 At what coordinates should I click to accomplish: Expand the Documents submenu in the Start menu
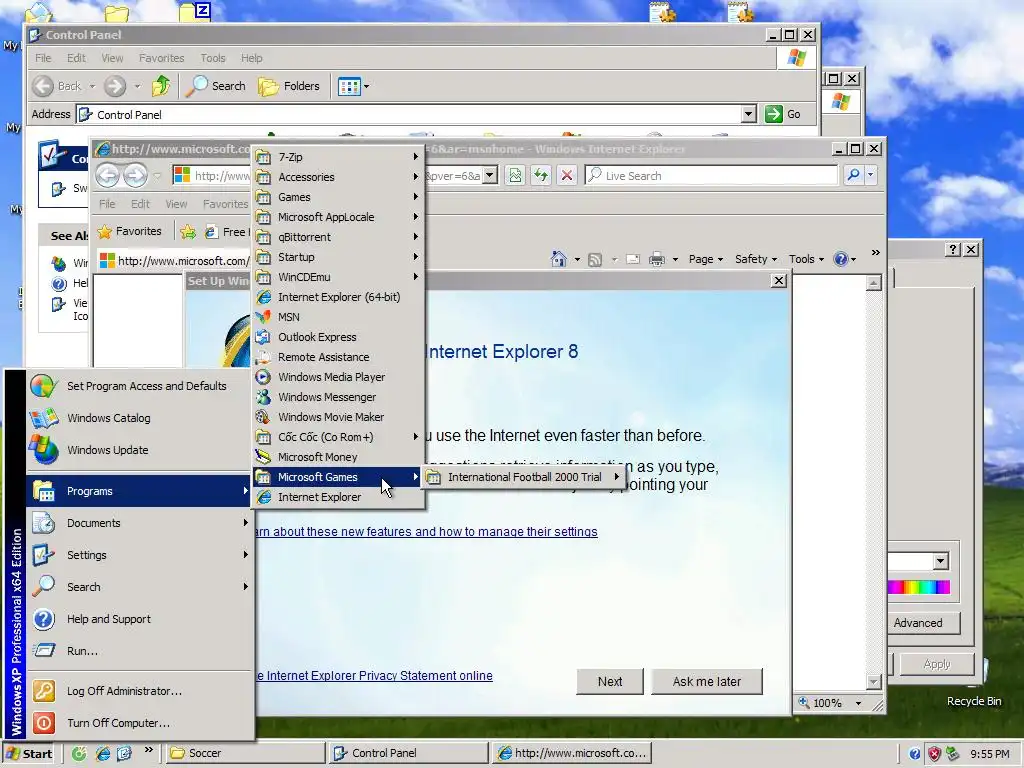tap(246, 522)
